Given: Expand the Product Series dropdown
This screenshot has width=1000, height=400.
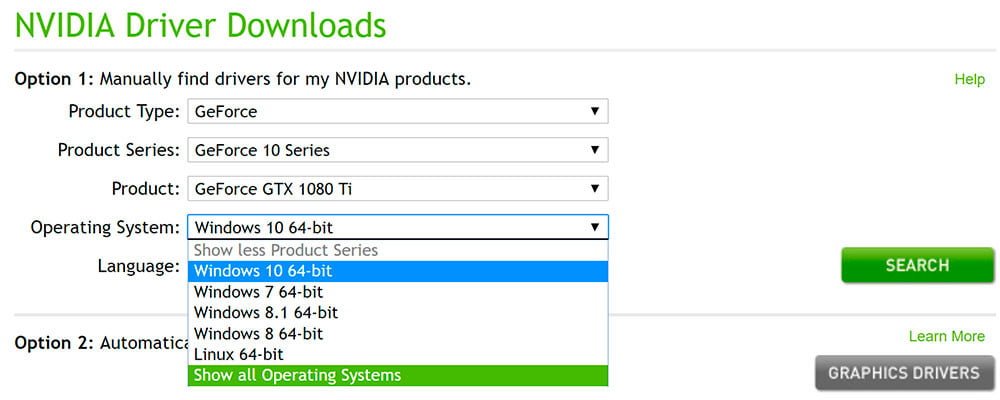Looking at the screenshot, I should pos(397,150).
